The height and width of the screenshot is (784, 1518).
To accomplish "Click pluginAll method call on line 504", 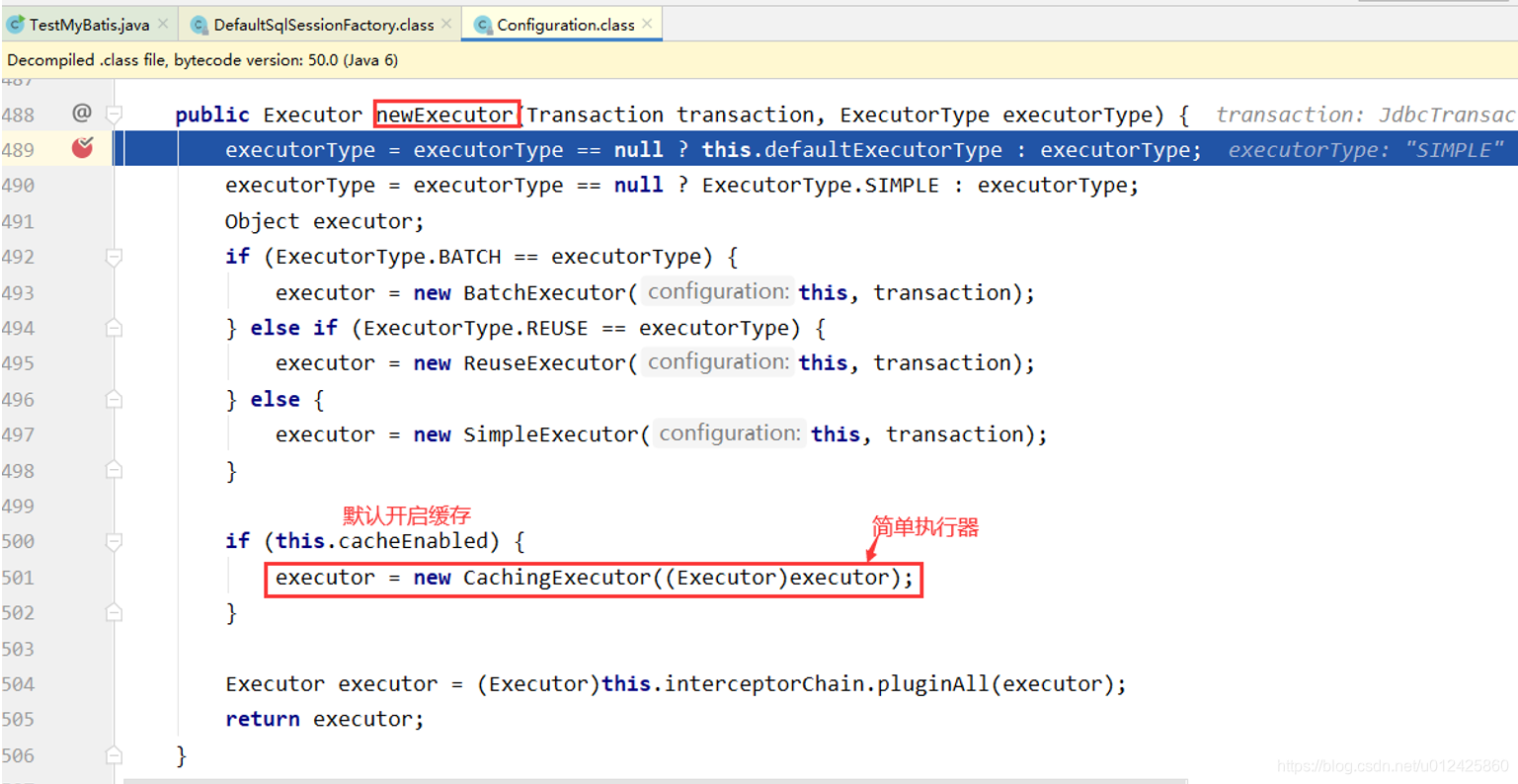I will [933, 684].
